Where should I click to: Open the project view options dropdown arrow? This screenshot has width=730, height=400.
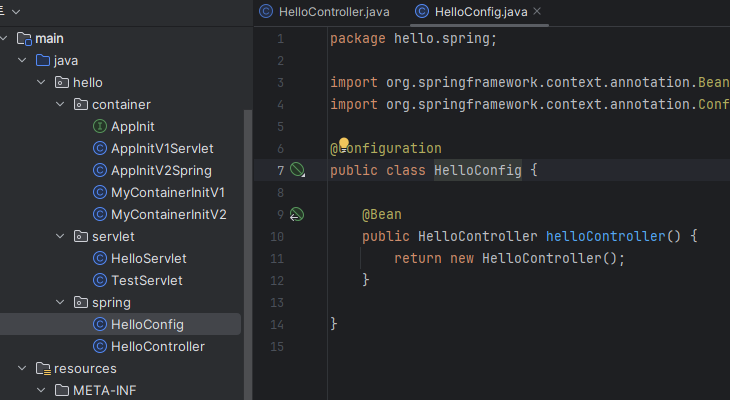pos(16,12)
